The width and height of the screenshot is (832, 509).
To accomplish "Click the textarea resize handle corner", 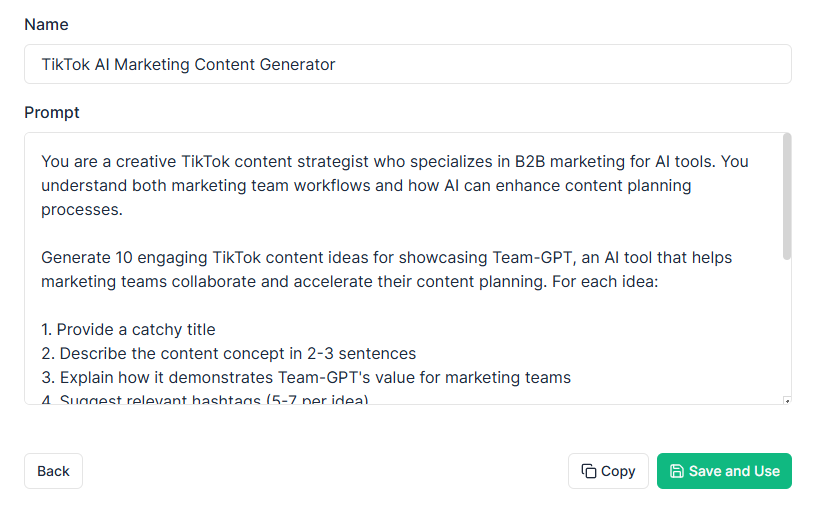I will click(x=787, y=401).
